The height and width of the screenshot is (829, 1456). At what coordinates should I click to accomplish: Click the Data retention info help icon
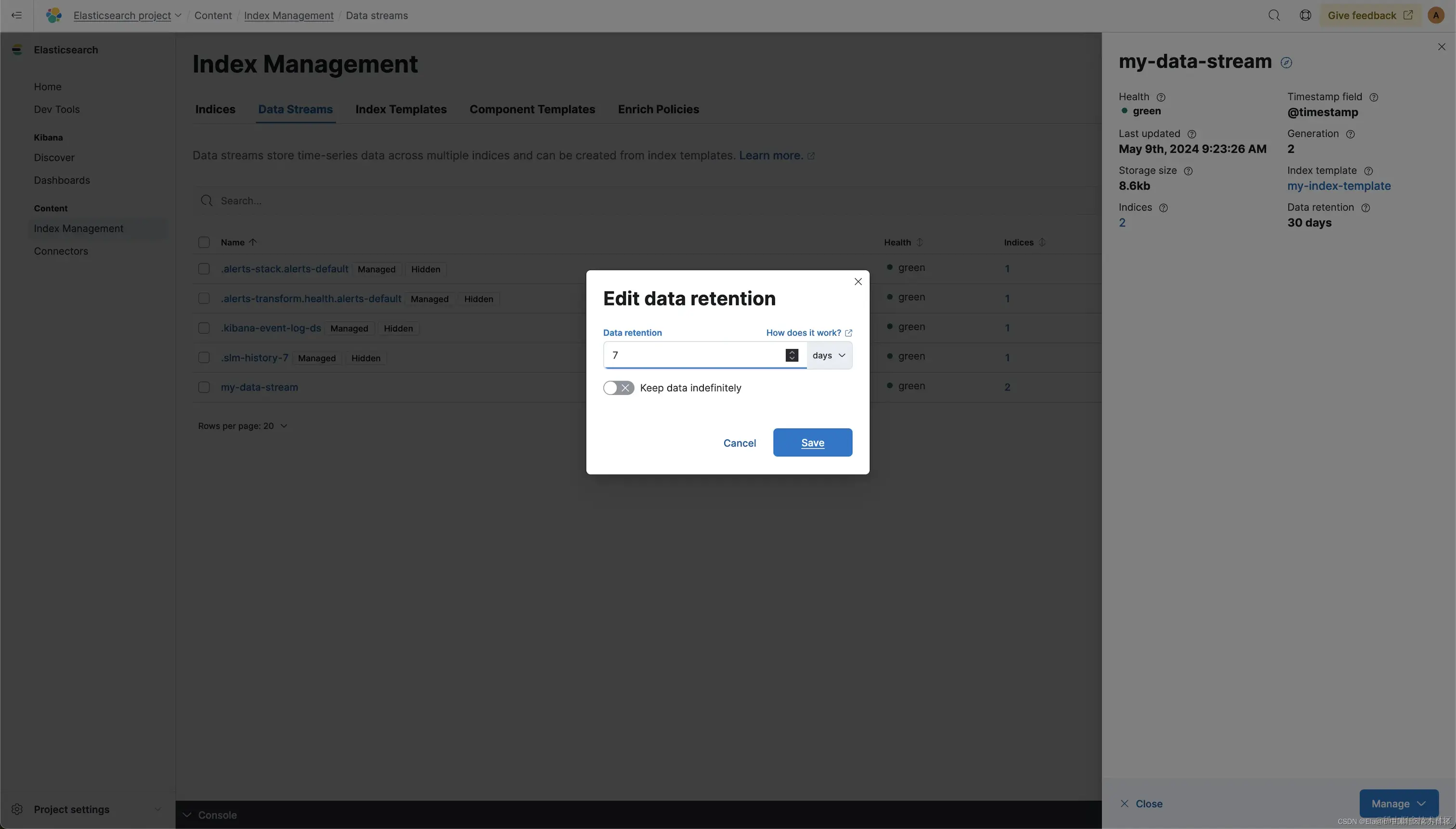pyautogui.click(x=1365, y=208)
